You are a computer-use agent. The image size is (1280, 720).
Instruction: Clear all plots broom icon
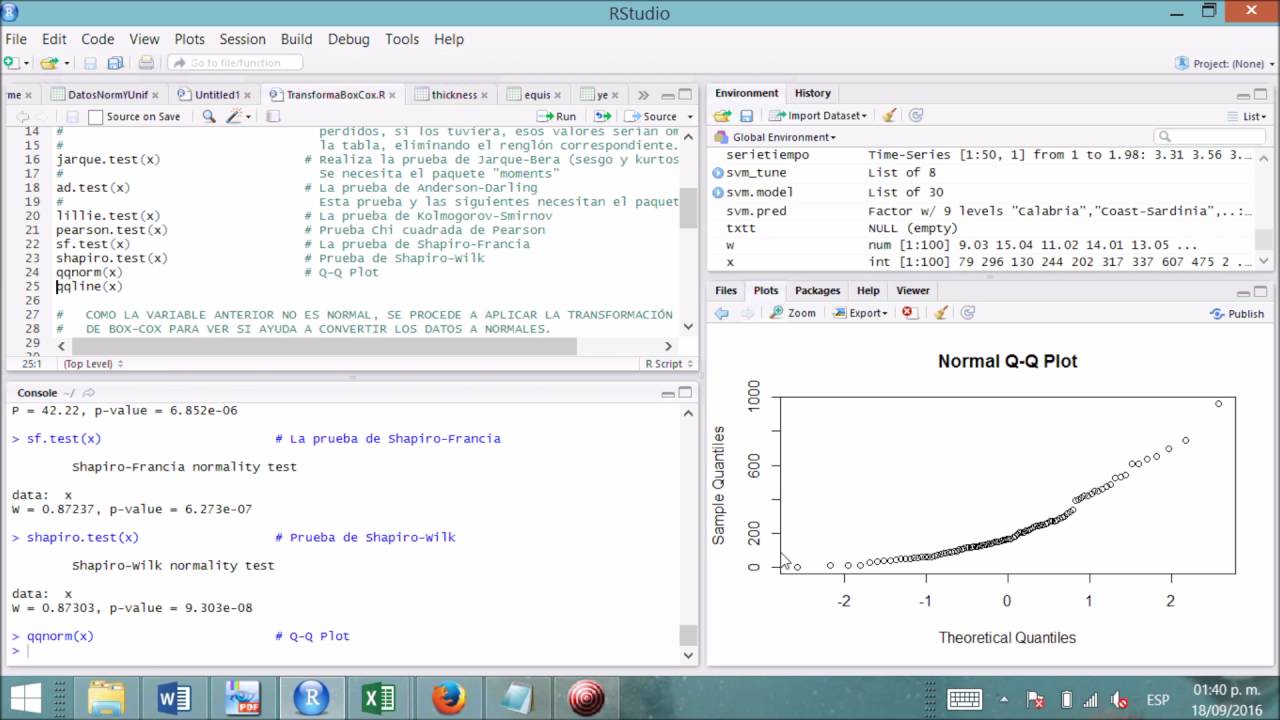[940, 313]
